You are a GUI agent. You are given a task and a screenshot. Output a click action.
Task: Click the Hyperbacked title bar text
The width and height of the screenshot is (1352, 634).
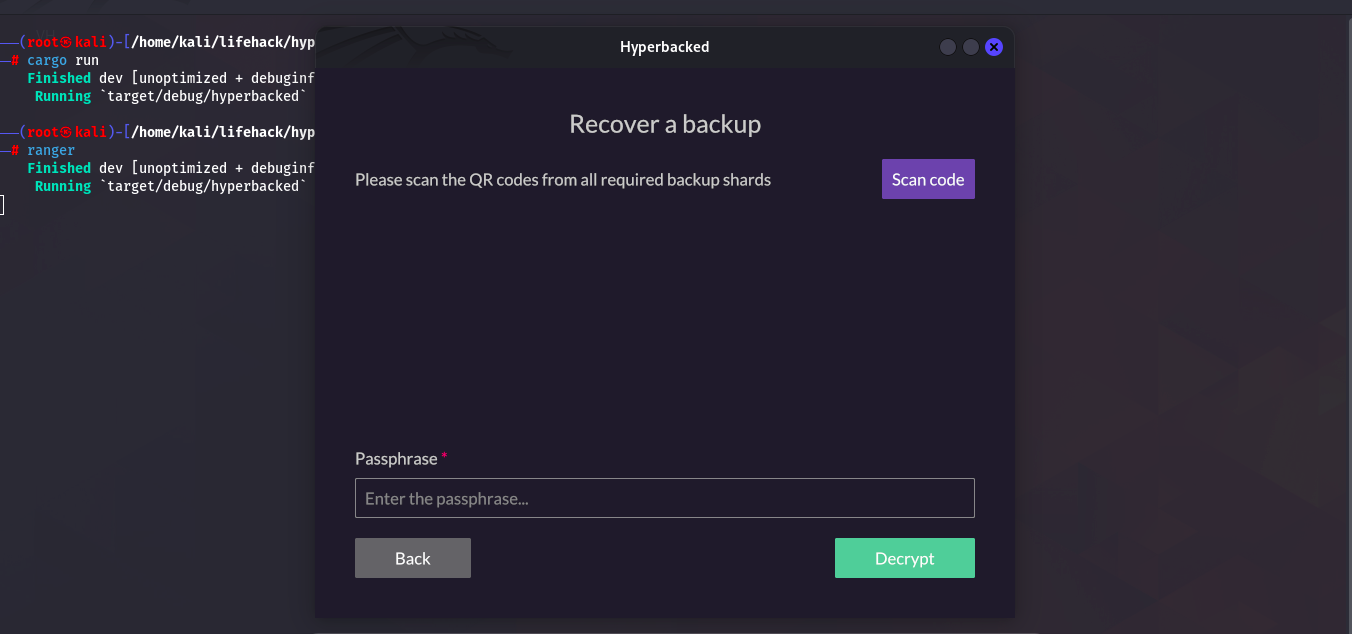coord(664,47)
